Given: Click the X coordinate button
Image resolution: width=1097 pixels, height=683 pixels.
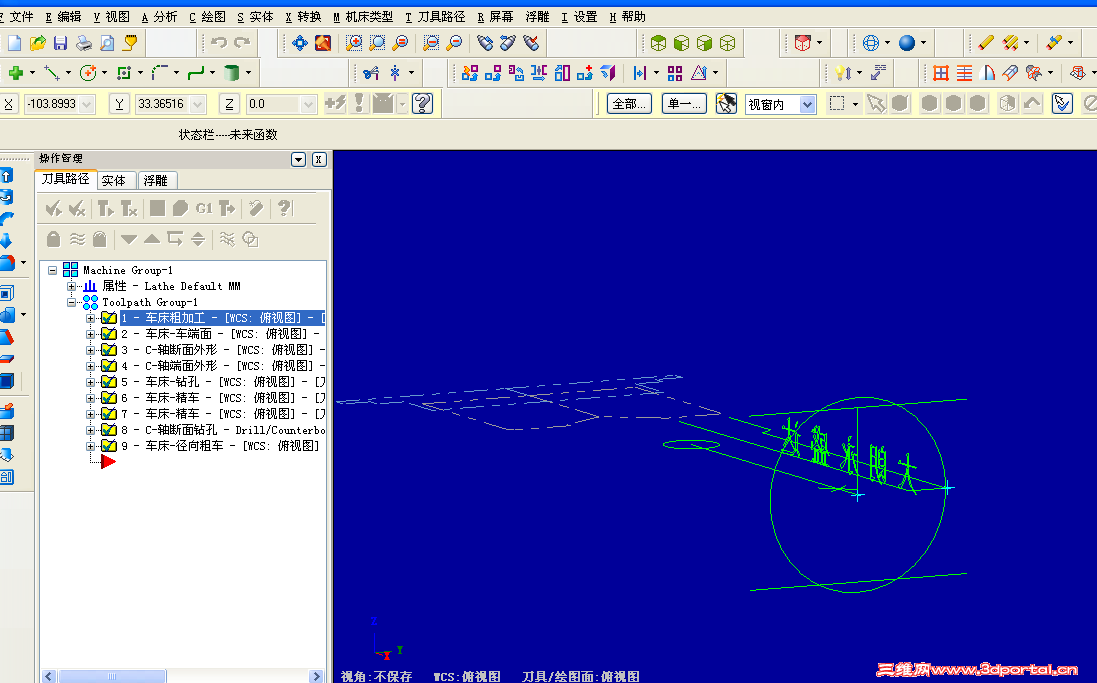Looking at the screenshot, I should 8,104.
